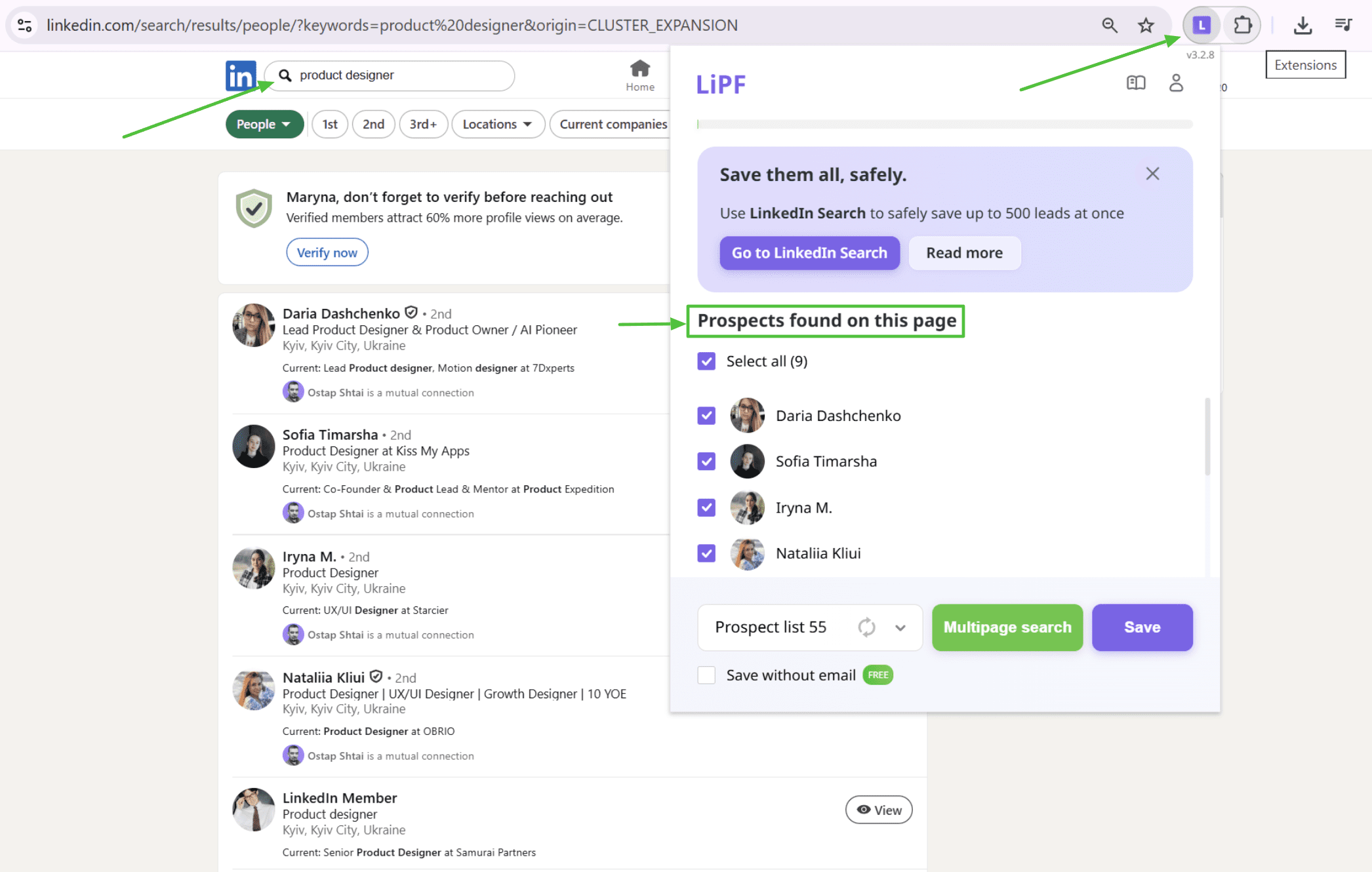1372x872 pixels.
Task: Click the Go to LinkedIn Search button
Action: point(809,253)
